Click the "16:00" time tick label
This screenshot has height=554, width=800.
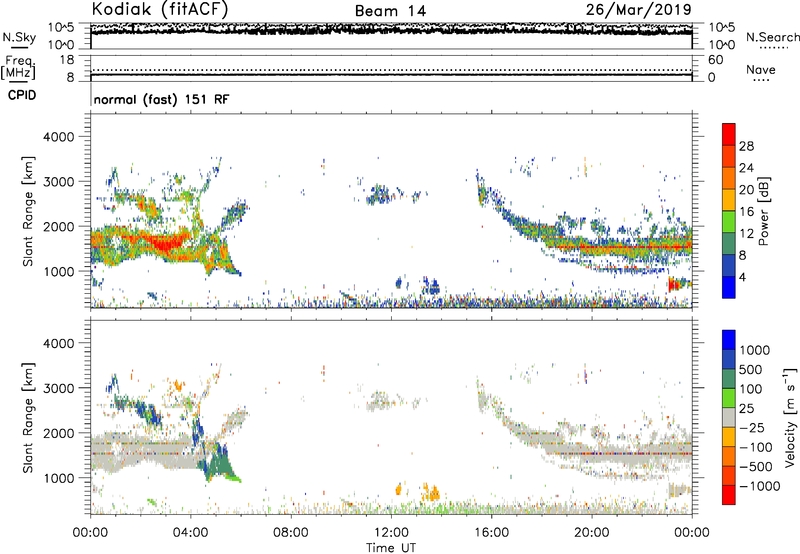491,533
